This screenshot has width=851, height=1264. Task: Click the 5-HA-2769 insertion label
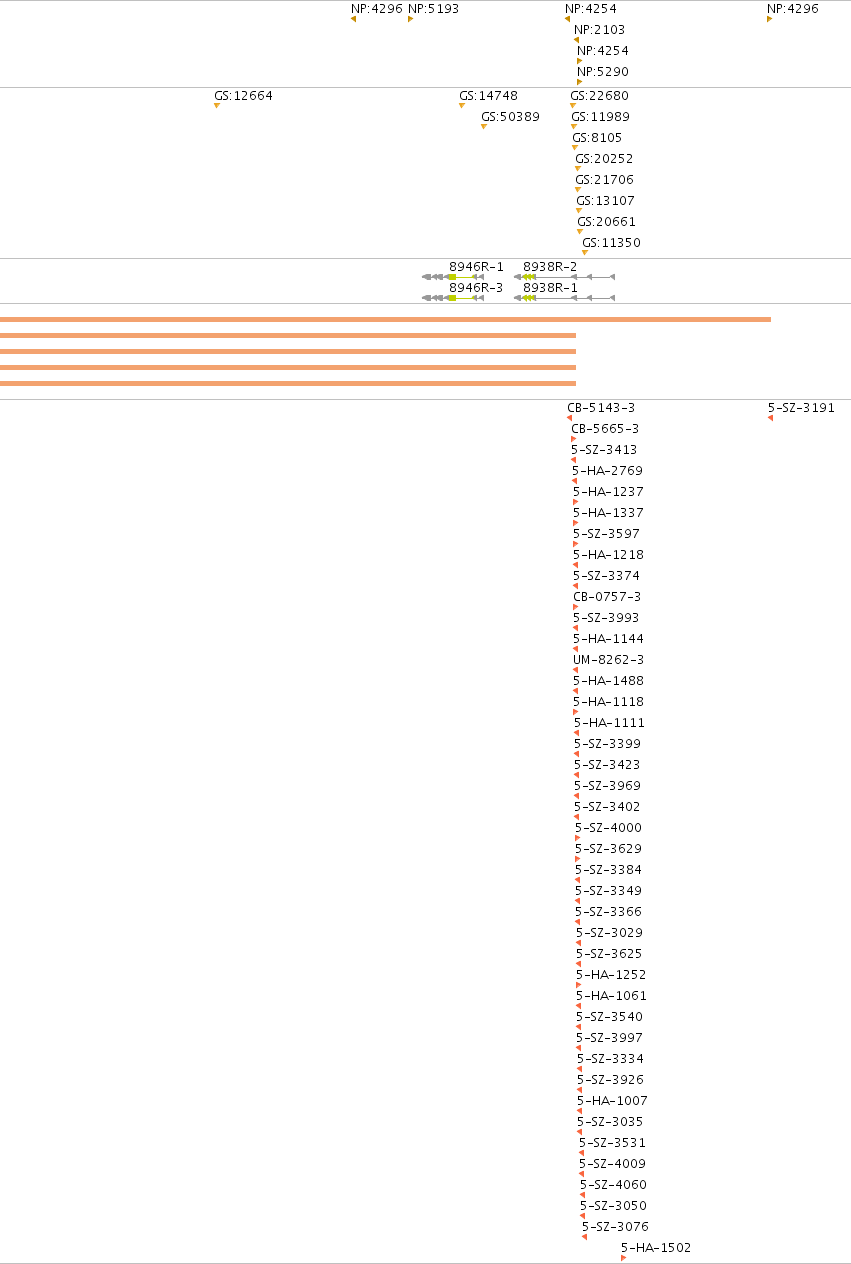[x=607, y=471]
